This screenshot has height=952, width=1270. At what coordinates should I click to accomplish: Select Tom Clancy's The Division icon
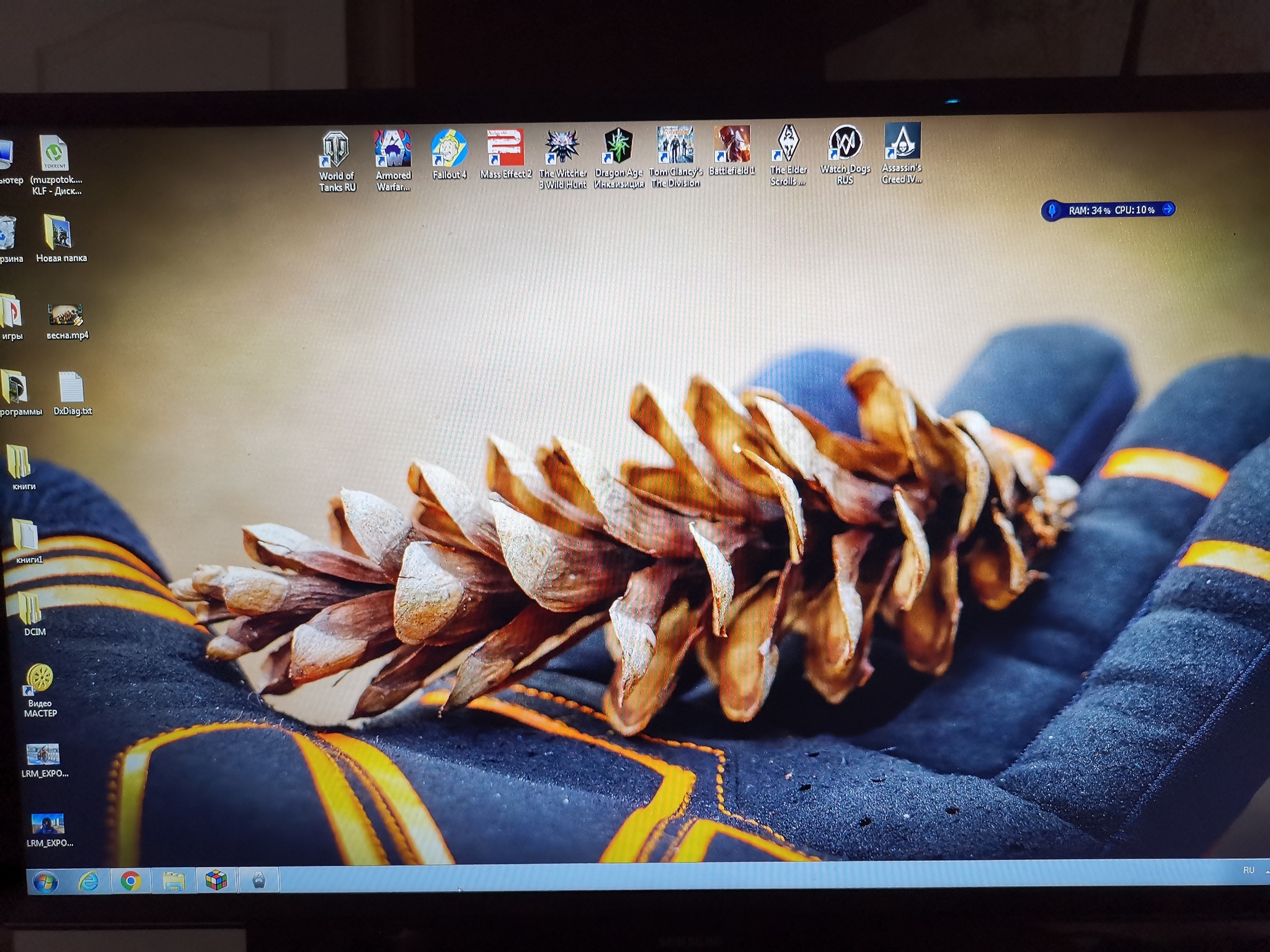[x=675, y=145]
